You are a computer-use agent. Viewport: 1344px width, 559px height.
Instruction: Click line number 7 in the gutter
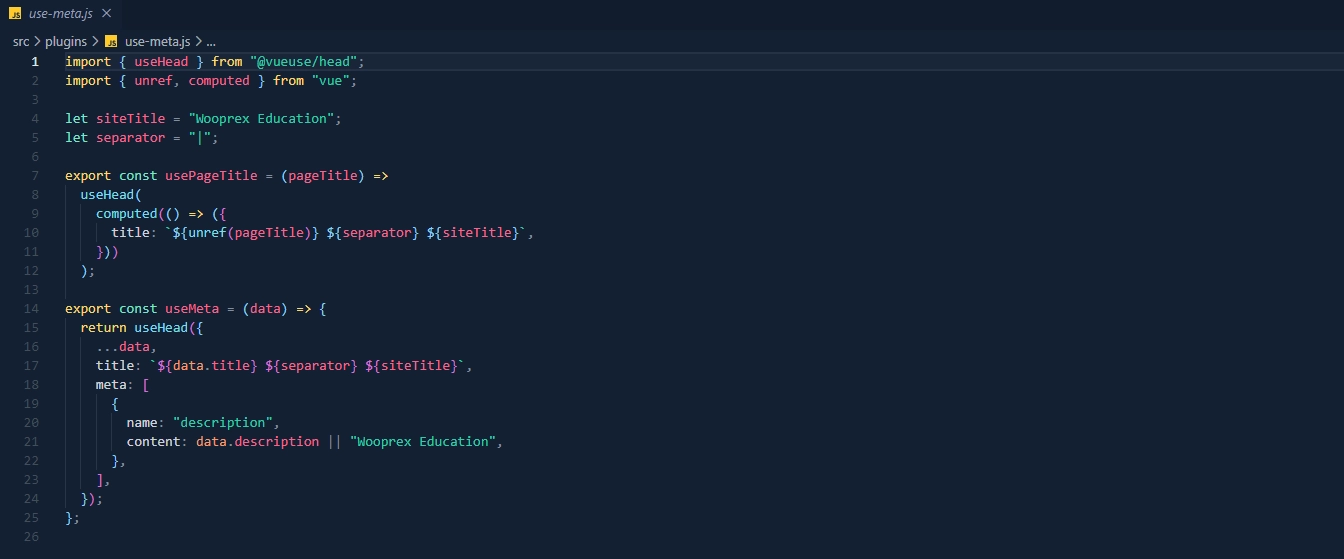35,176
